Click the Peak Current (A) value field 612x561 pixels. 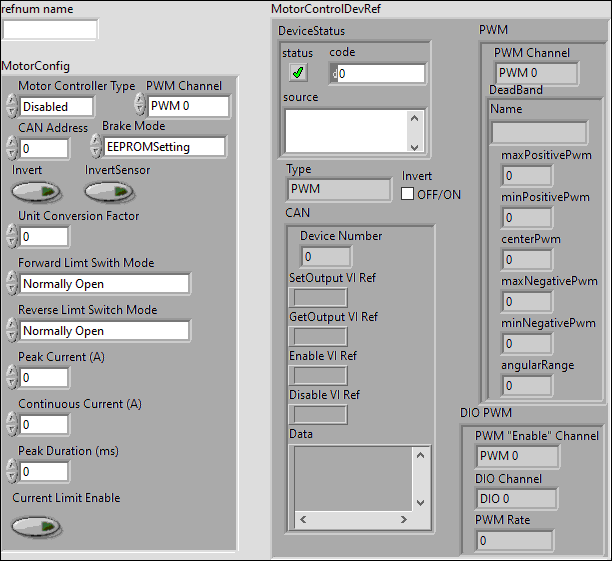pyautogui.click(x=44, y=378)
